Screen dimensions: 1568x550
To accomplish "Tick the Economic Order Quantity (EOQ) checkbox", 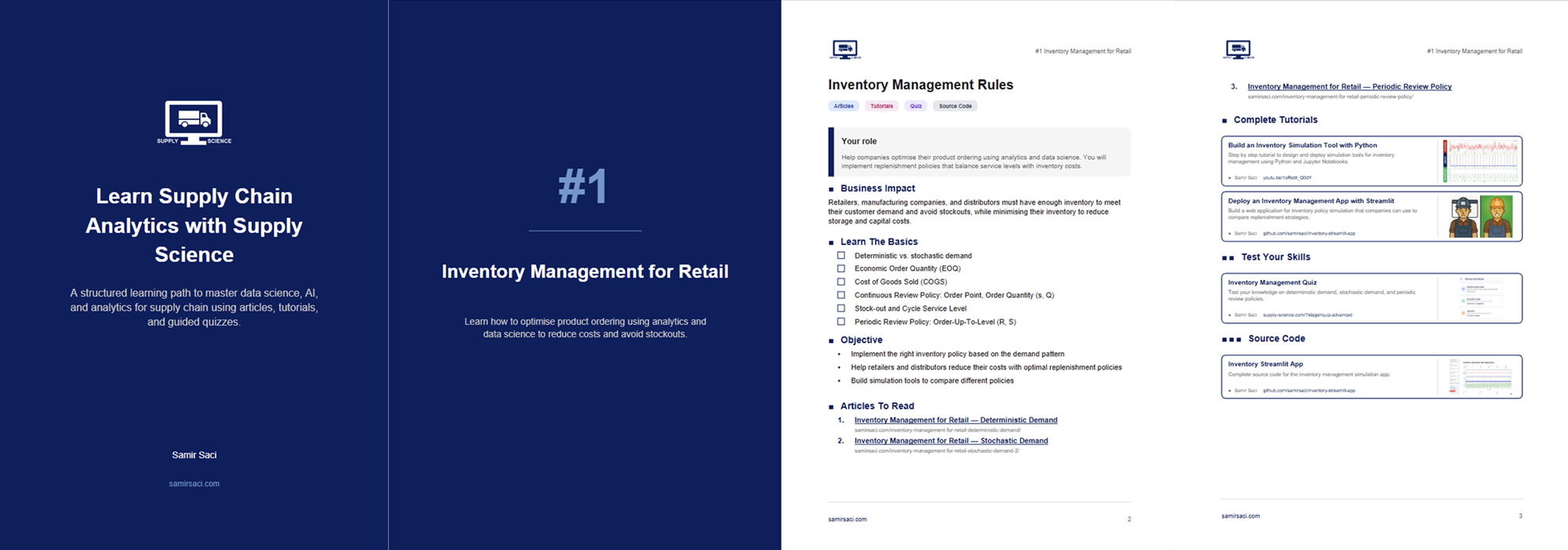I will click(841, 268).
